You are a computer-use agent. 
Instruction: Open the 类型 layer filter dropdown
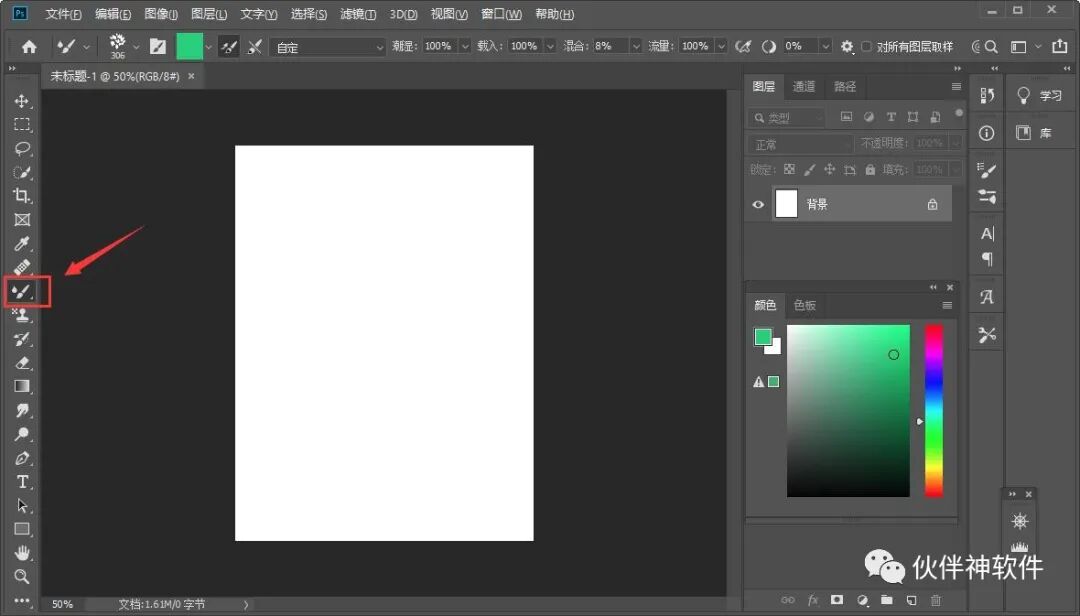(x=786, y=118)
